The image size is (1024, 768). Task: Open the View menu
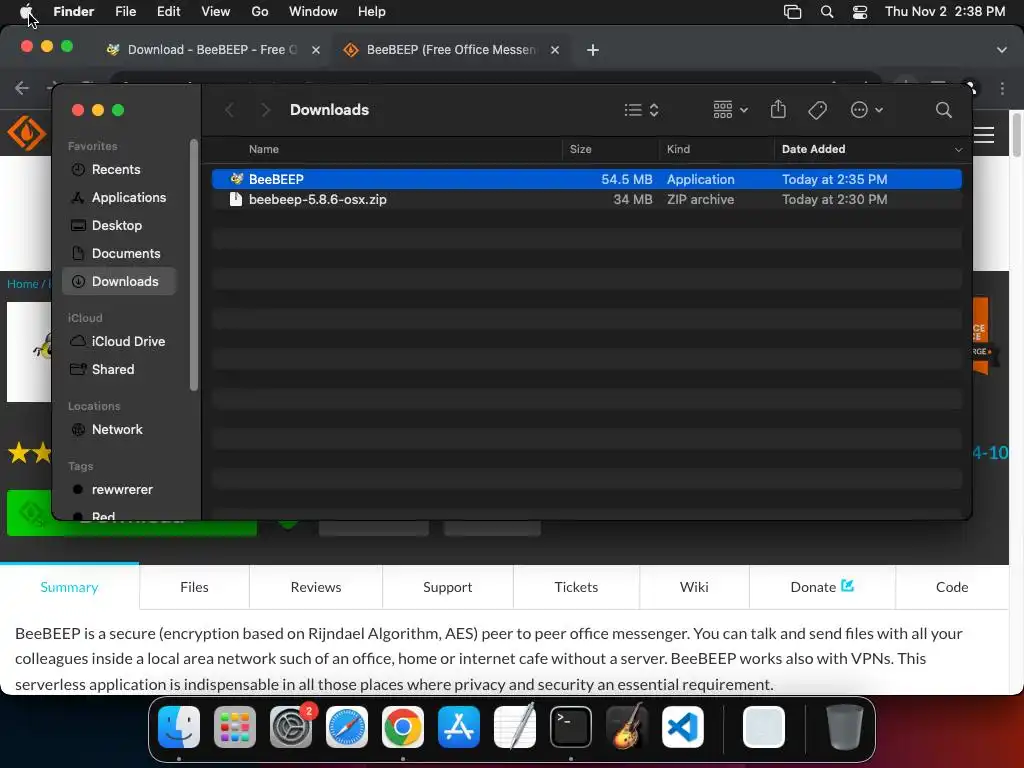tap(216, 12)
